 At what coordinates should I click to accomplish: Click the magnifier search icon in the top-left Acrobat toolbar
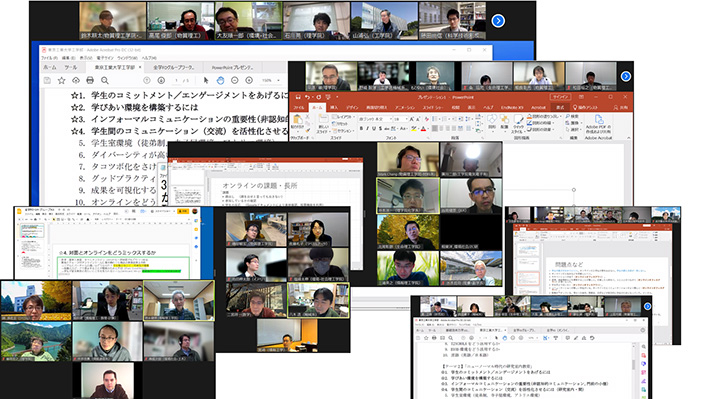(x=105, y=80)
